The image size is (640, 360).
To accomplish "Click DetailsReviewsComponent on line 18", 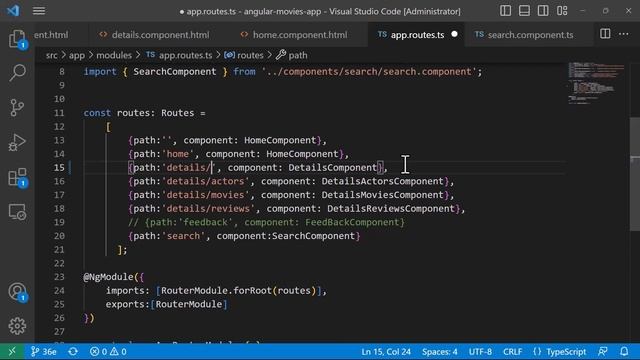I will tap(391, 209).
